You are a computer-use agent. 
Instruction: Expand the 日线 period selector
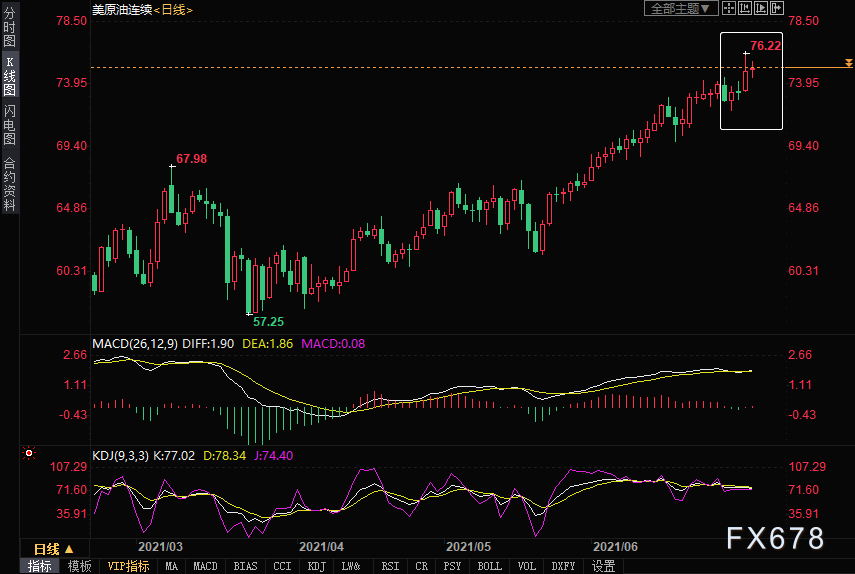(53, 549)
